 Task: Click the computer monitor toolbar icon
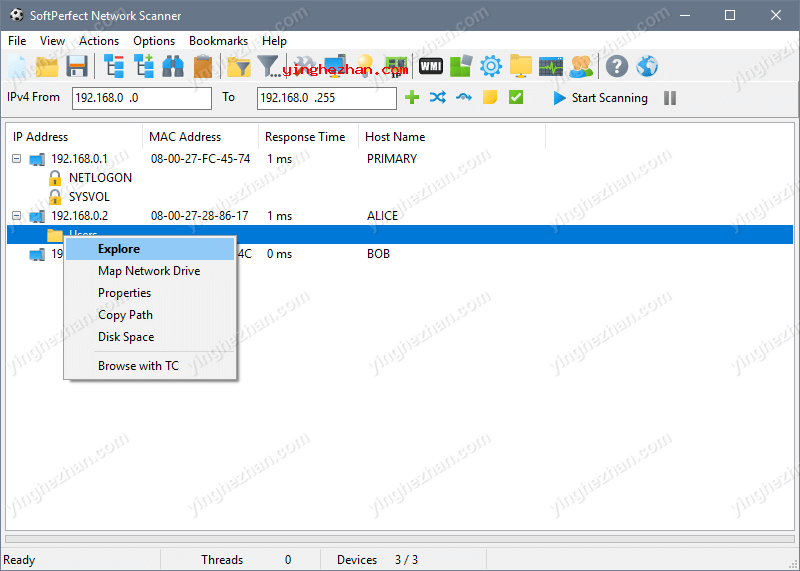pos(335,66)
